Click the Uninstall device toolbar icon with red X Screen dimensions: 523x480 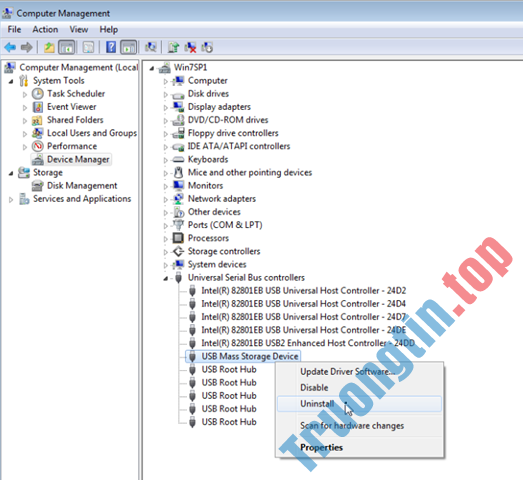click(x=190, y=47)
